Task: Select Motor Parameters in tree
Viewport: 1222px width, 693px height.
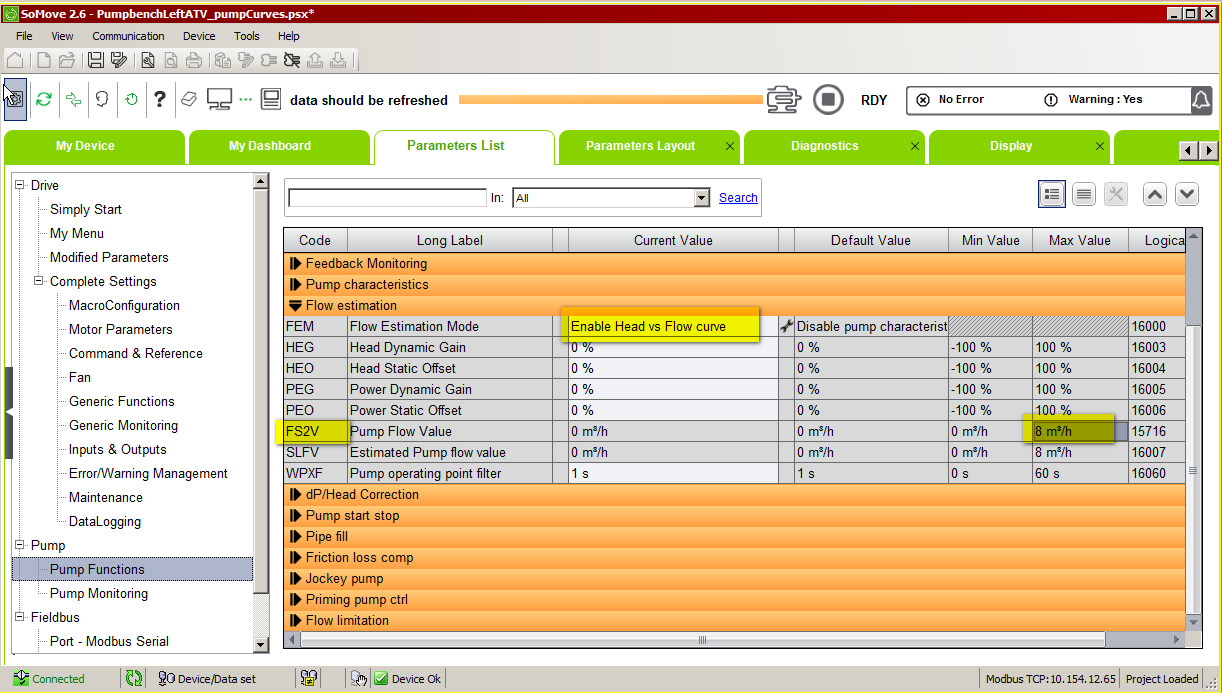Action: (x=120, y=329)
